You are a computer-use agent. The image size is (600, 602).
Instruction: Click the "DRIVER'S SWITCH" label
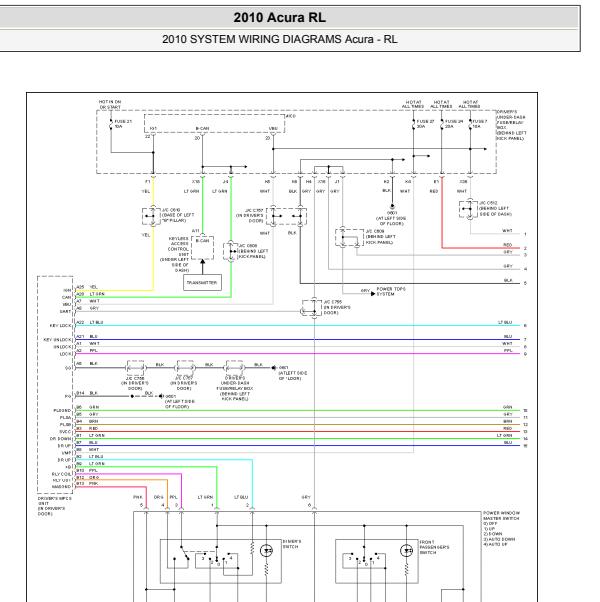[x=292, y=544]
